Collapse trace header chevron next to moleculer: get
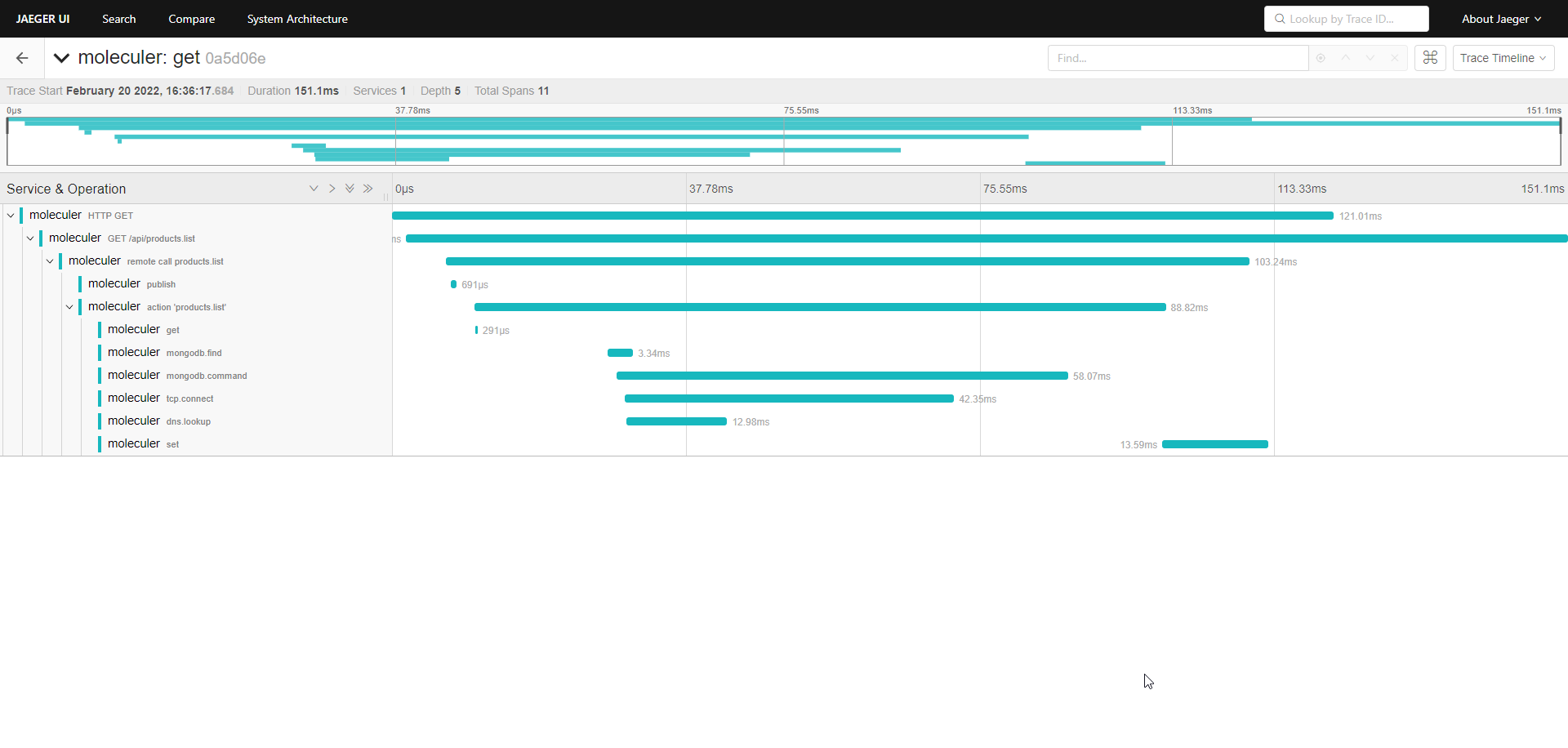This screenshot has height=748, width=1568. click(x=61, y=58)
